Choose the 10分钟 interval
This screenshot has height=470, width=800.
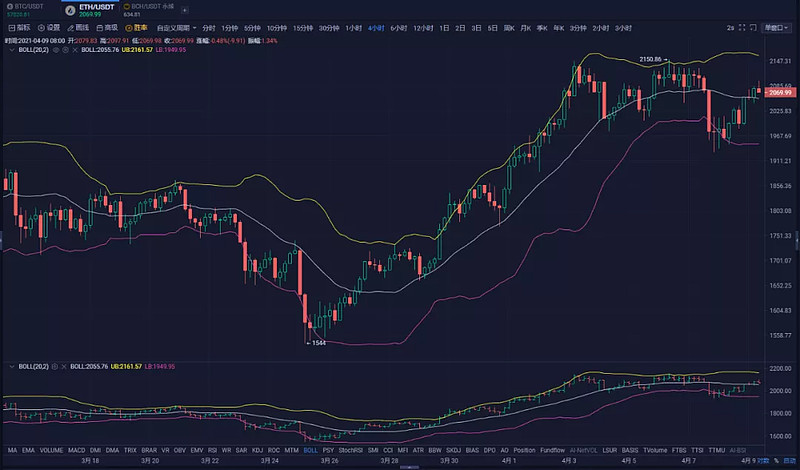[277, 28]
